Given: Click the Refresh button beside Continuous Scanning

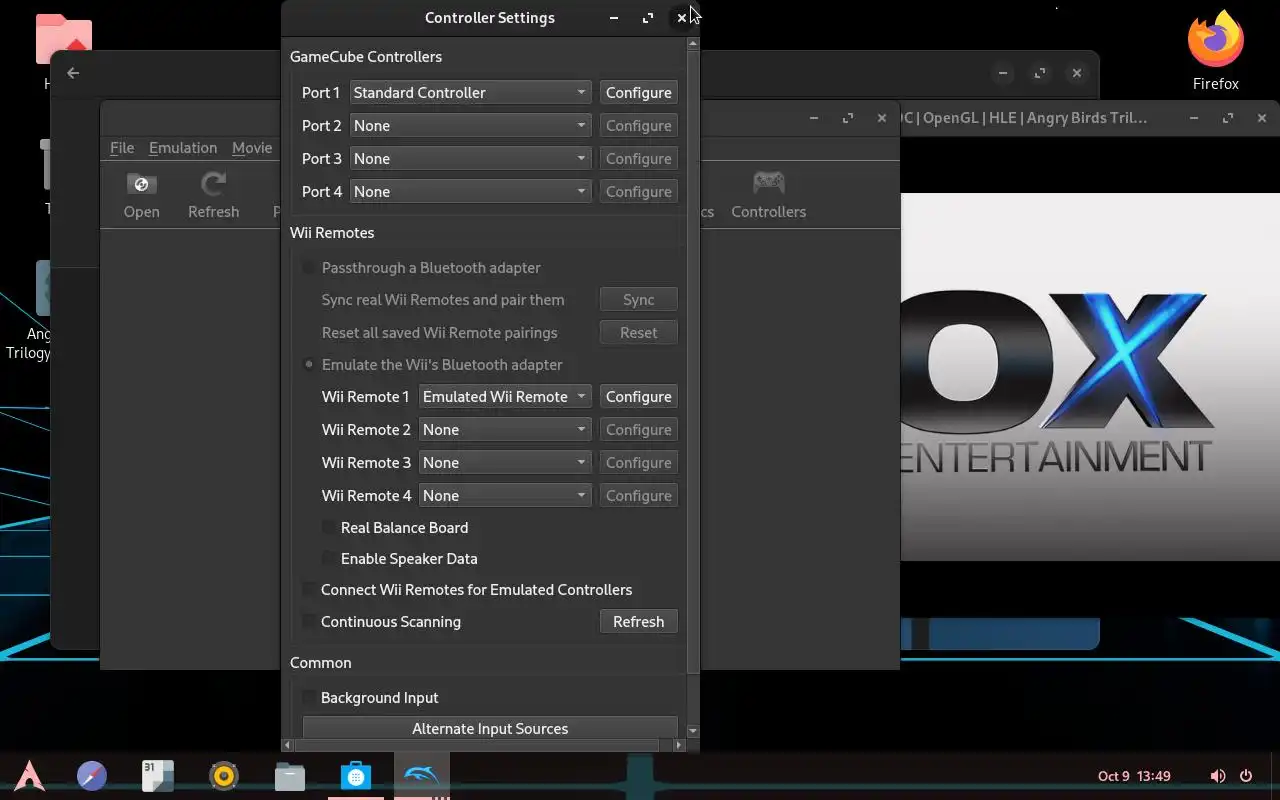Looking at the screenshot, I should pos(638,622).
